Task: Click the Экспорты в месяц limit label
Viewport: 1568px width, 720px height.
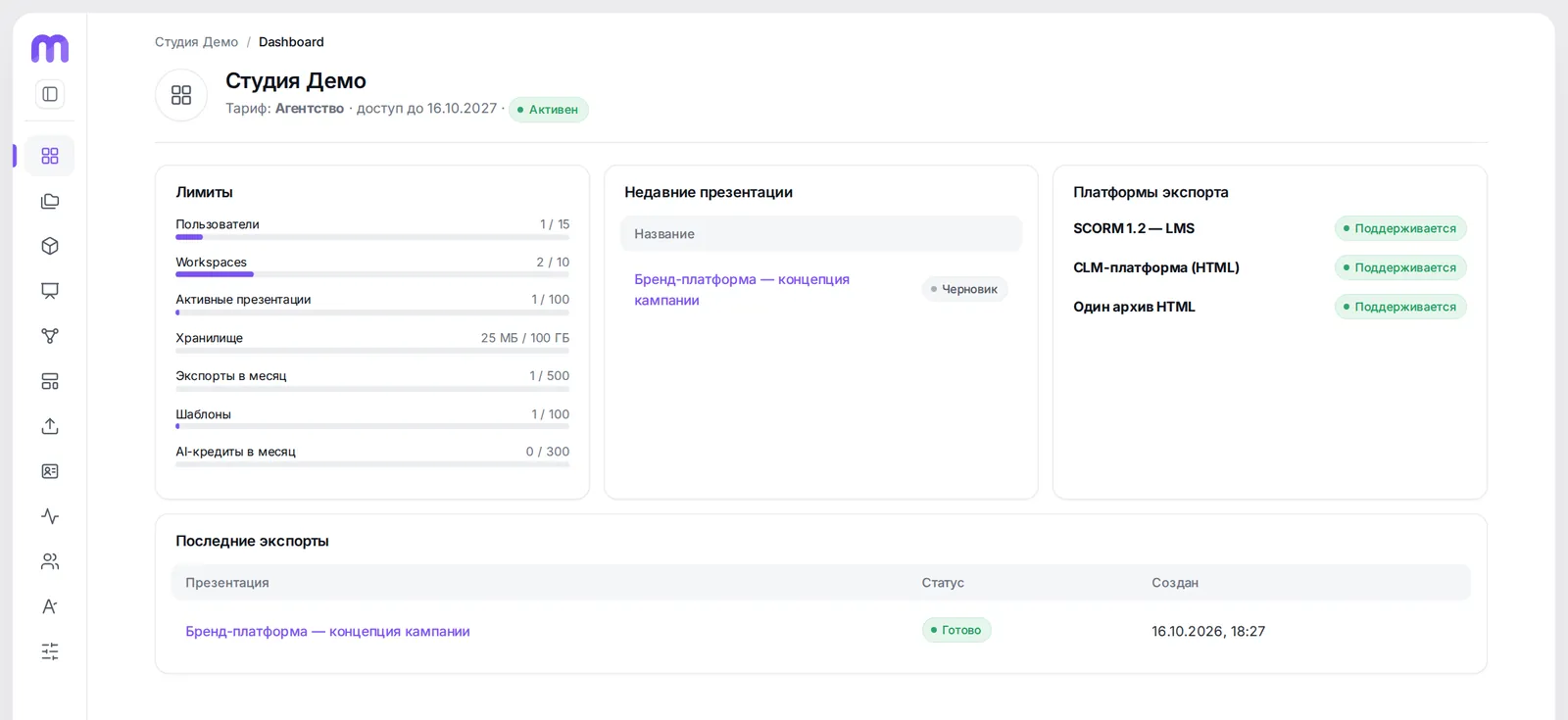Action: (x=231, y=376)
